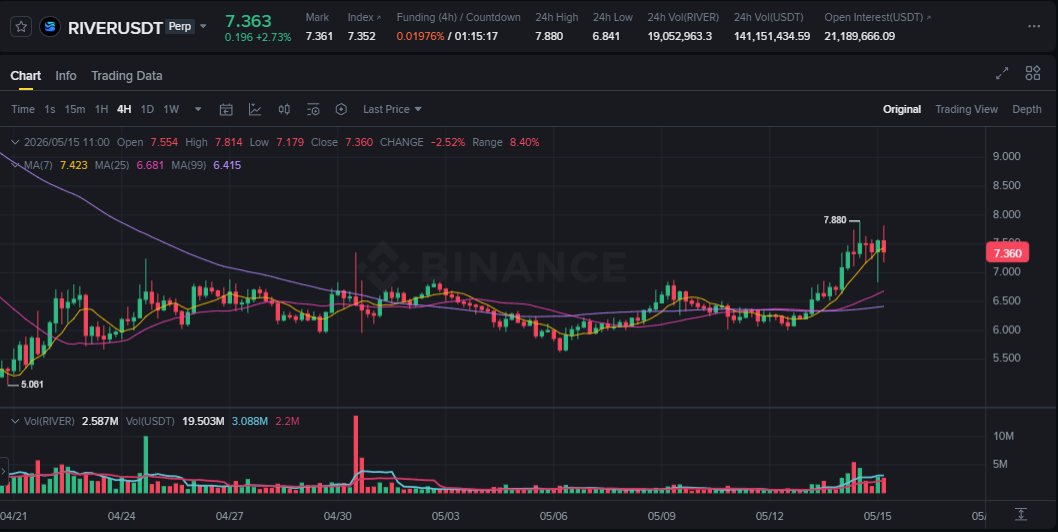Switch to the Chart tab
The image size is (1058, 532).
click(x=26, y=76)
